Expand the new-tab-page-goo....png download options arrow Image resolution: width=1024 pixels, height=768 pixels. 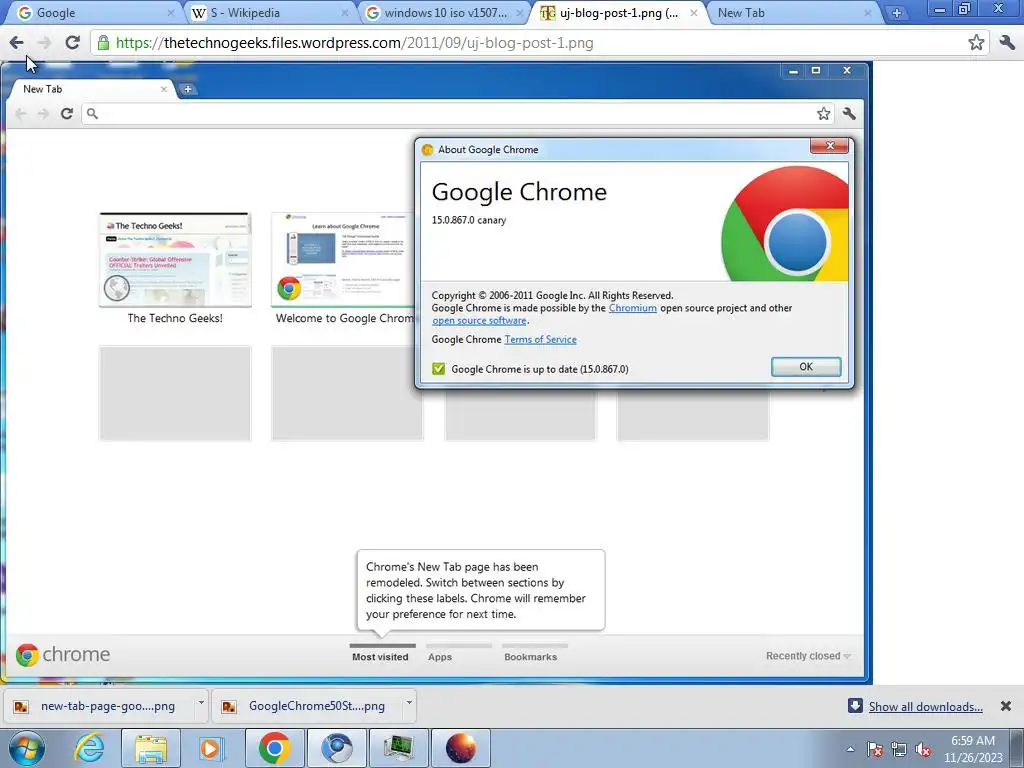point(201,703)
